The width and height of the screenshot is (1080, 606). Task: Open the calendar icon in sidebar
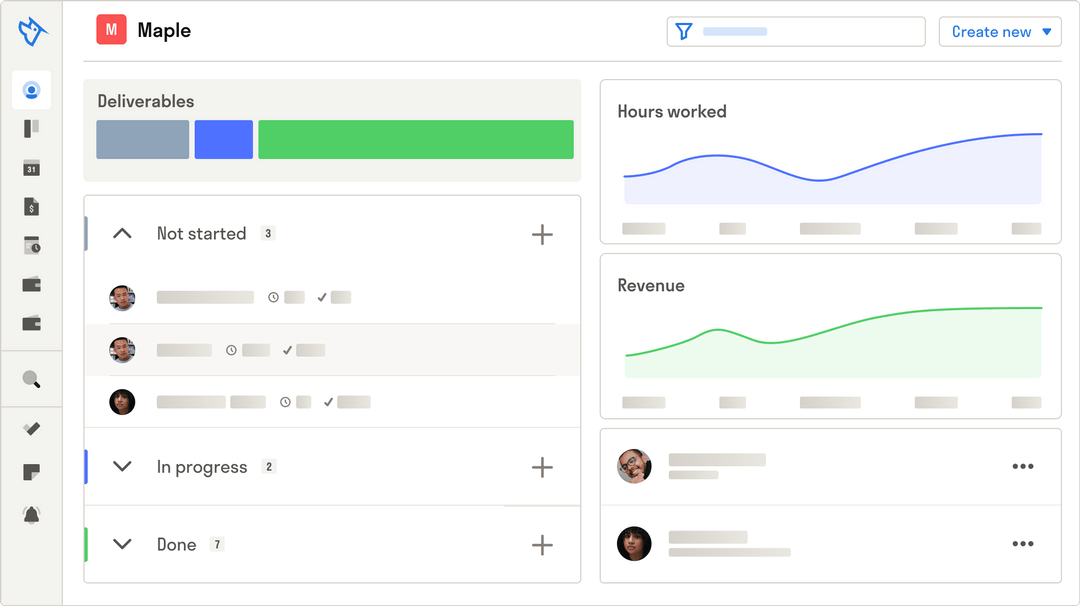click(x=32, y=168)
